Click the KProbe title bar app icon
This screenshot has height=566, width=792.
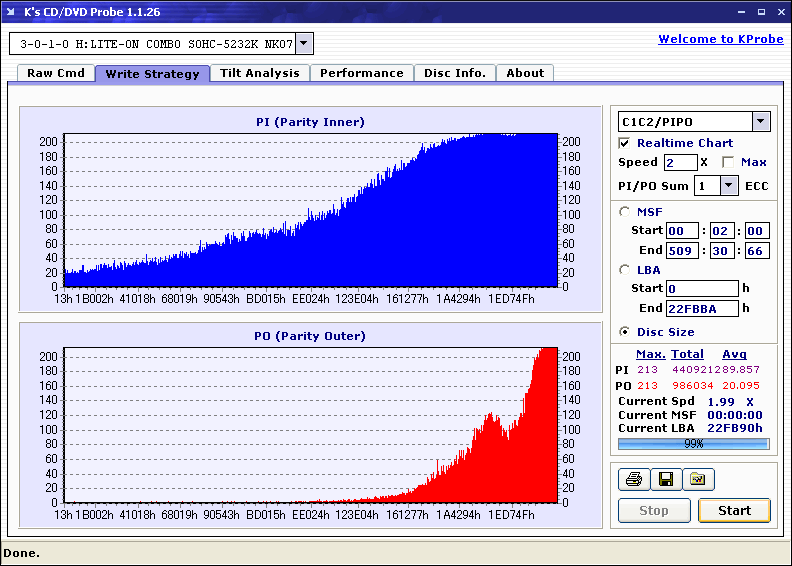tap(11, 12)
